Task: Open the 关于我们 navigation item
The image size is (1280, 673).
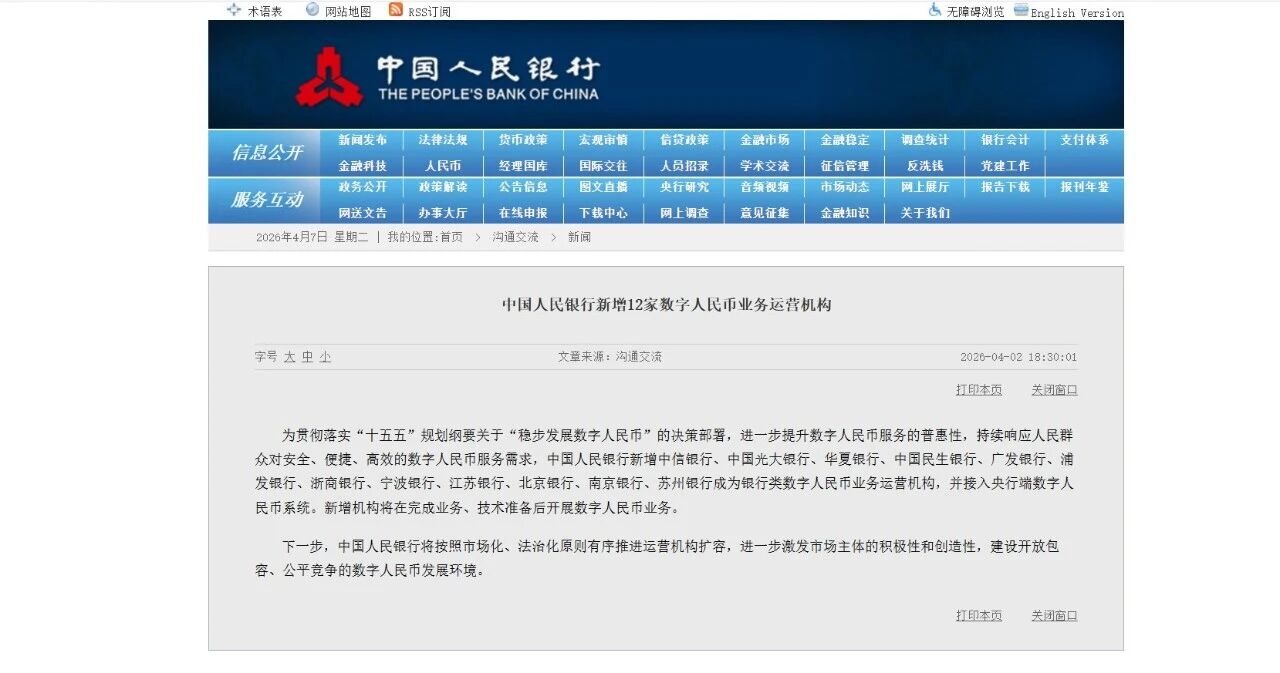Action: coord(925,213)
